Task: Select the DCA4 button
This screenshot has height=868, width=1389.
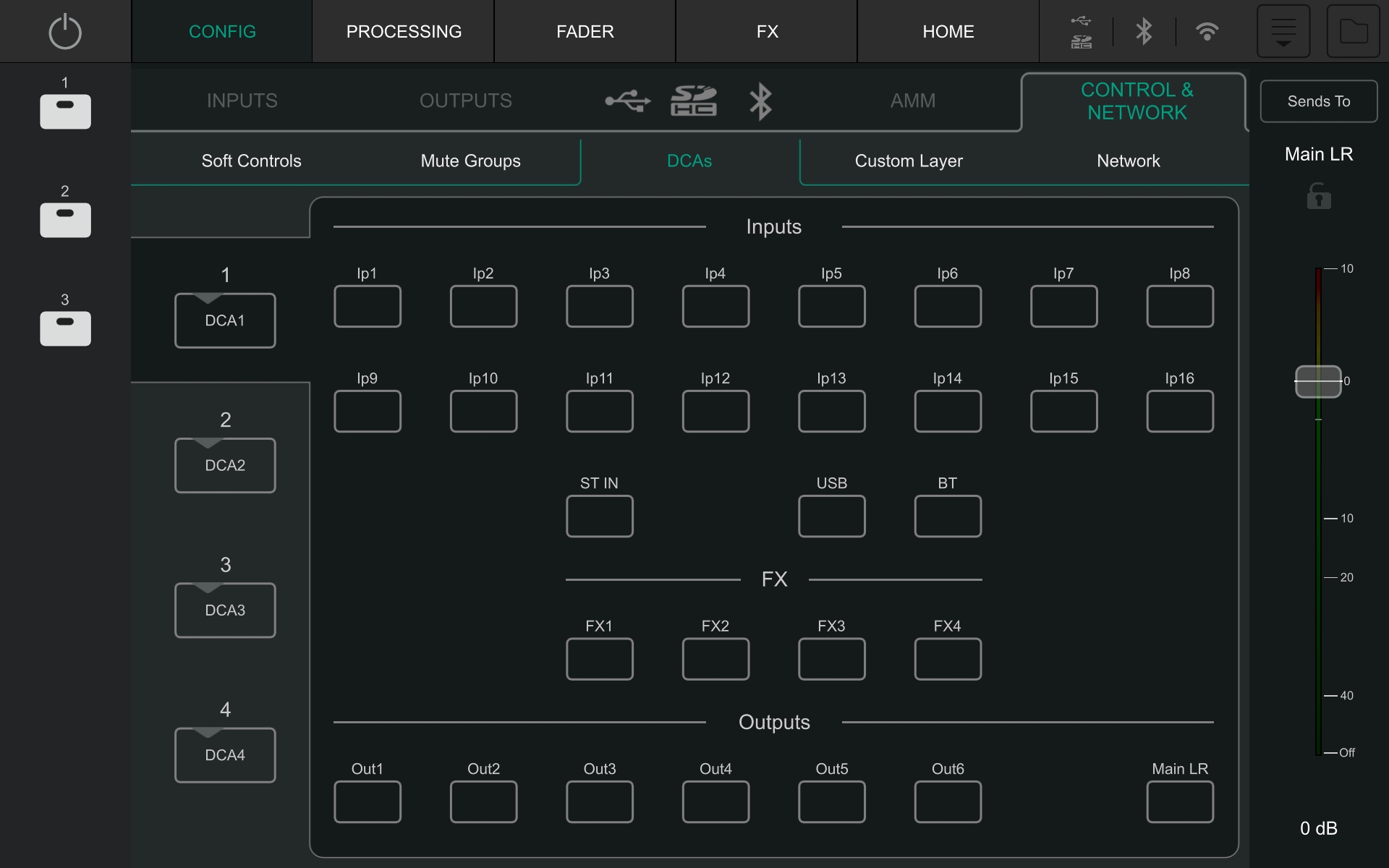Action: coord(225,754)
